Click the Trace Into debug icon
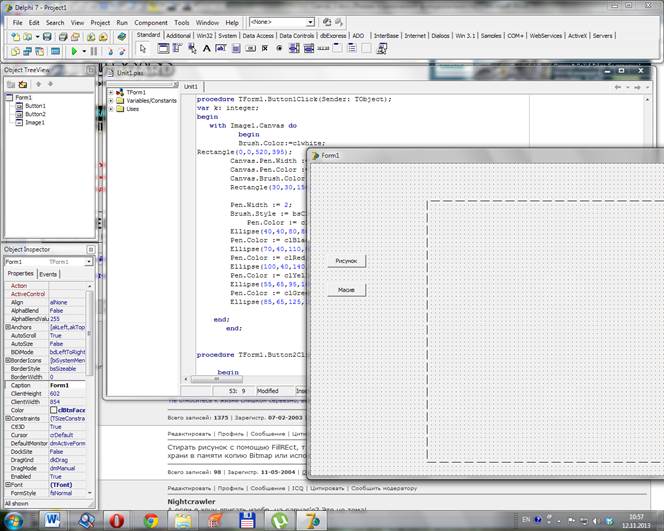Viewport: 664px width, 531px height. (111, 52)
